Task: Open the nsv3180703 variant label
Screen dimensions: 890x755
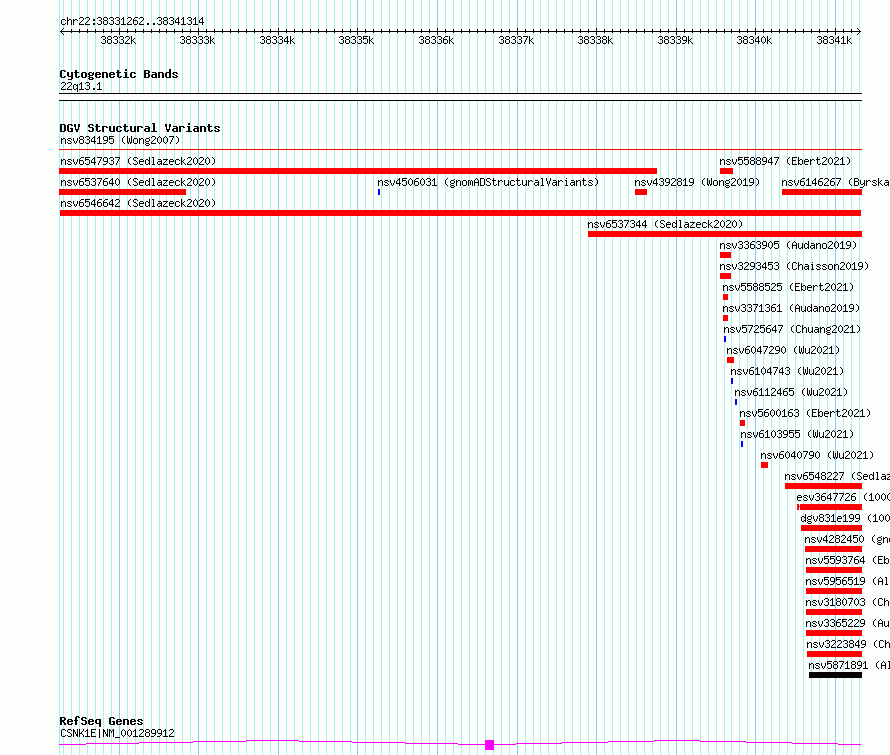Action: (x=847, y=602)
